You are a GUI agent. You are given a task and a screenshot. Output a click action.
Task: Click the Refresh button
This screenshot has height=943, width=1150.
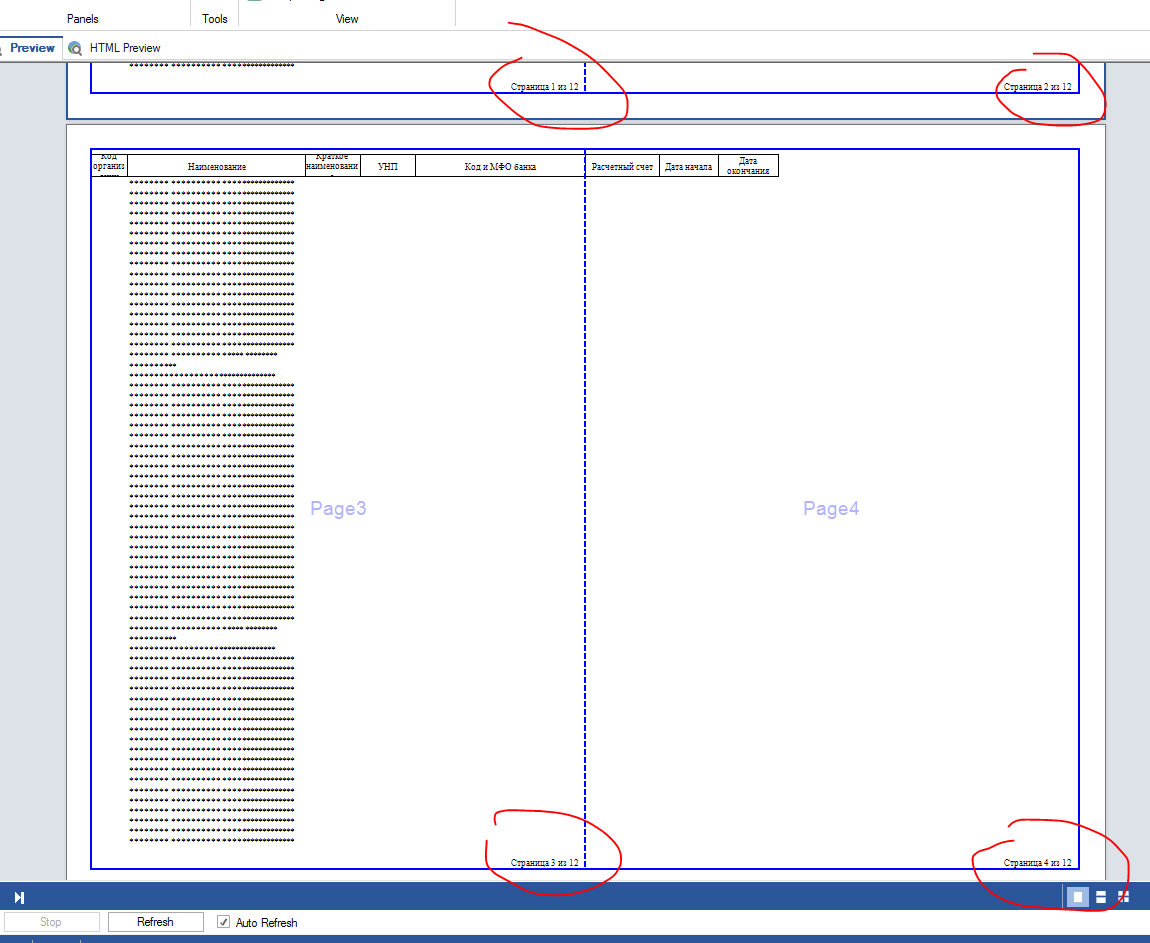[155, 922]
